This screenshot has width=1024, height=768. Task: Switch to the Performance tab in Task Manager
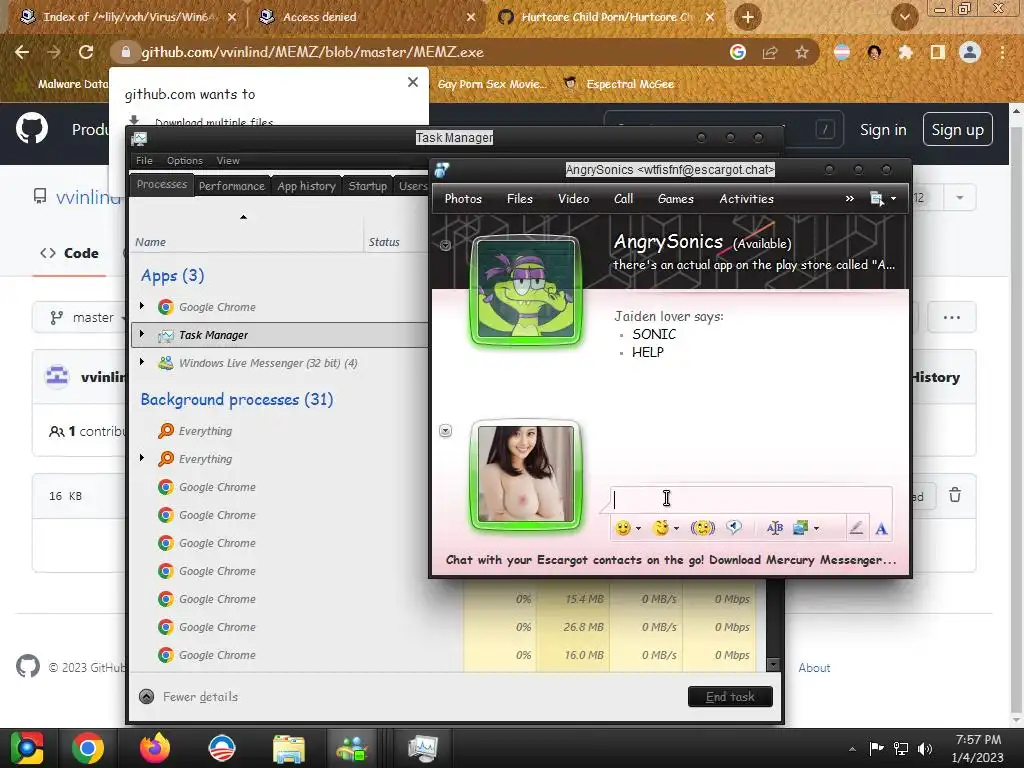(x=232, y=186)
